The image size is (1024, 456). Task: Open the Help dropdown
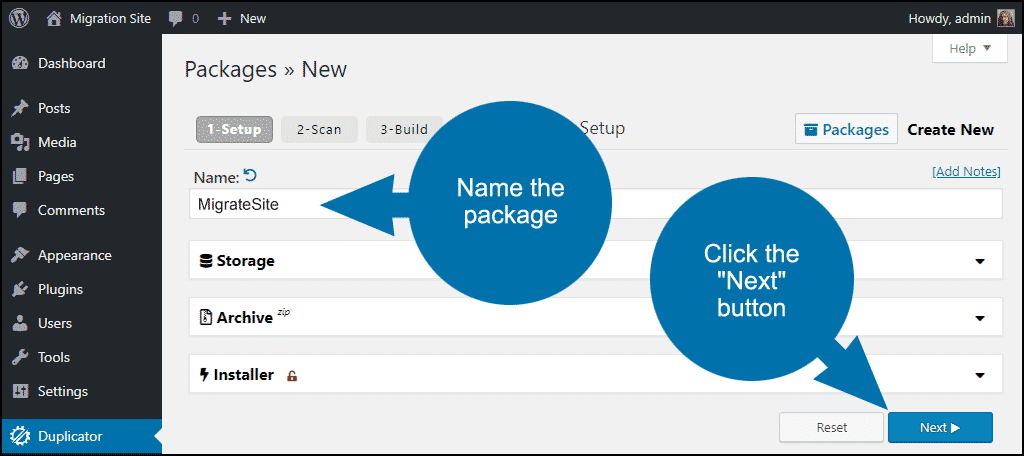pos(970,48)
